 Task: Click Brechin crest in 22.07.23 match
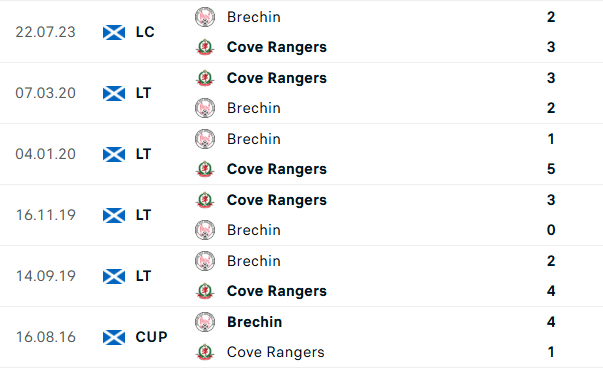[205, 17]
